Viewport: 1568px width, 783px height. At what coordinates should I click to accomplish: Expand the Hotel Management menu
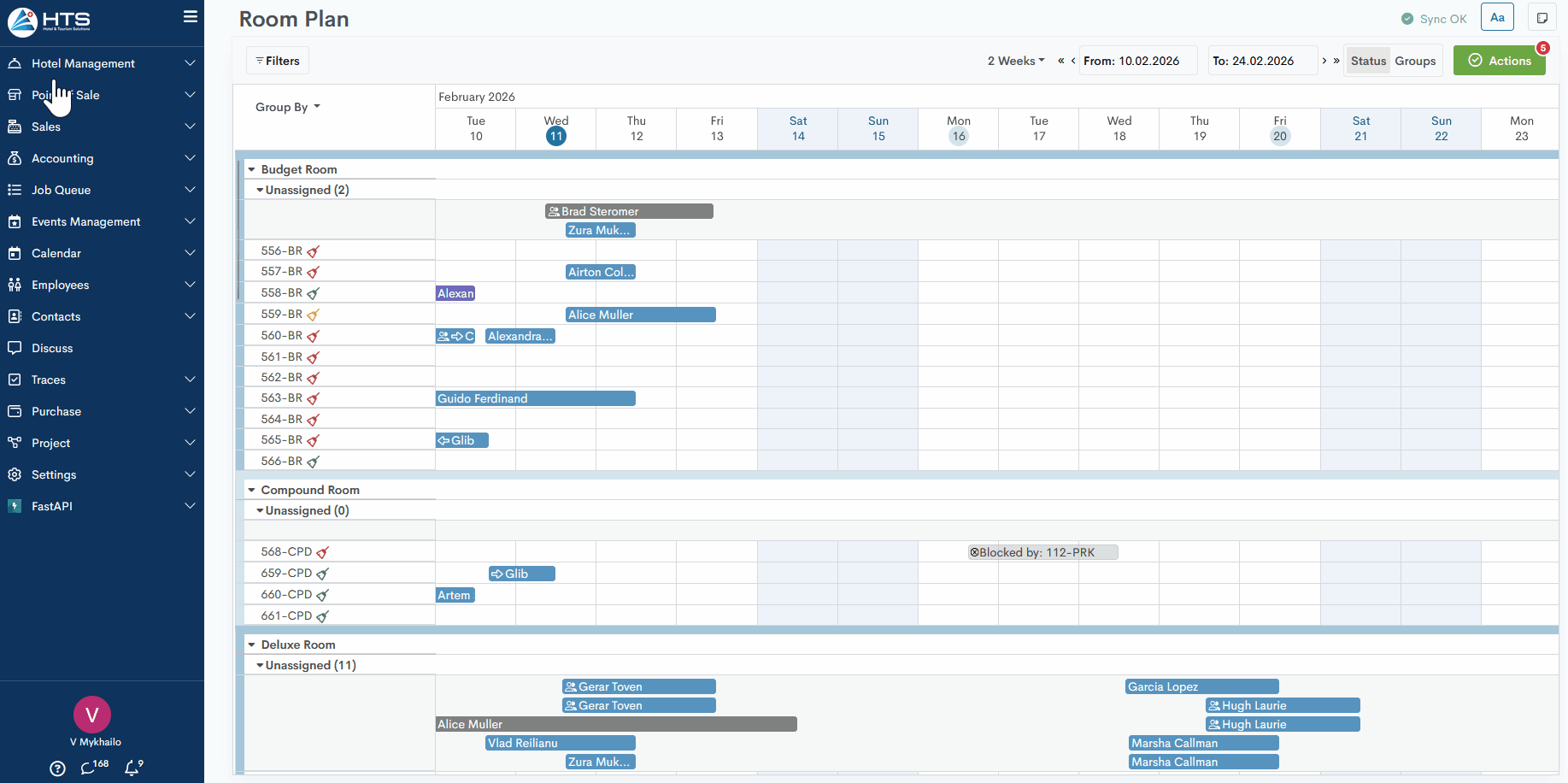[x=102, y=63]
